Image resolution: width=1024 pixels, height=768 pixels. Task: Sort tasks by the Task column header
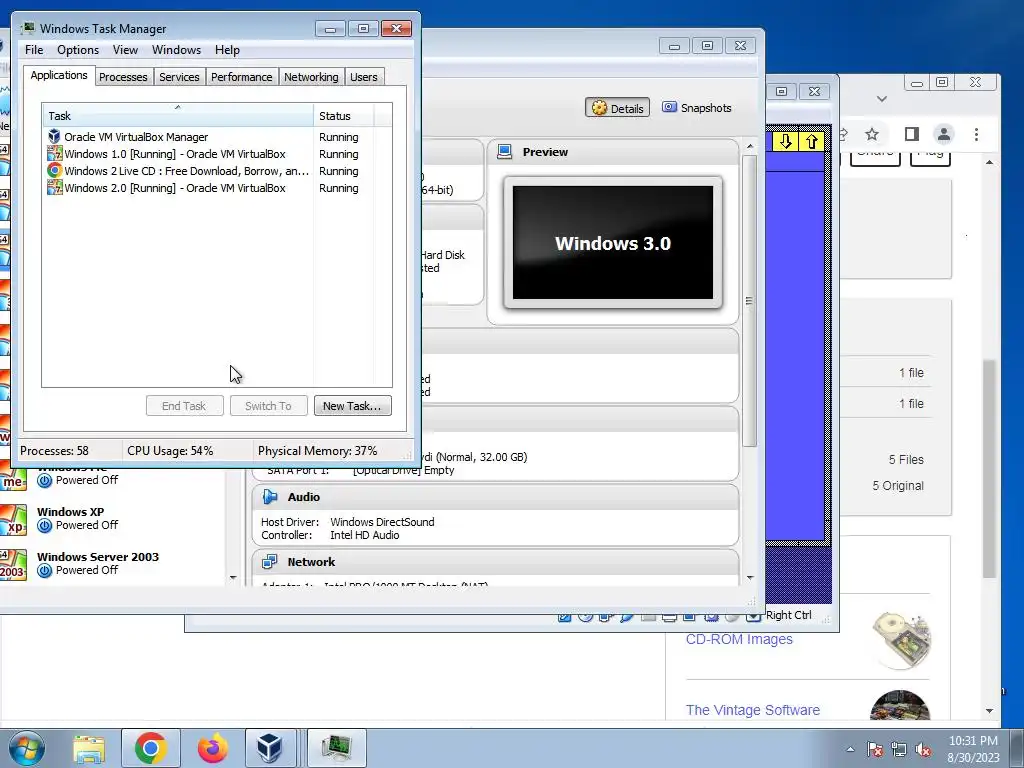(178, 116)
